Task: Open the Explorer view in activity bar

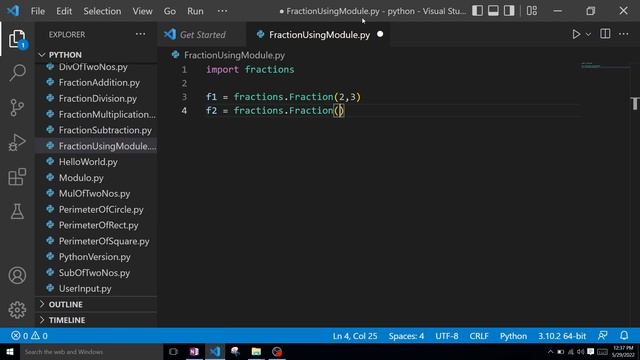Action: click(x=17, y=39)
